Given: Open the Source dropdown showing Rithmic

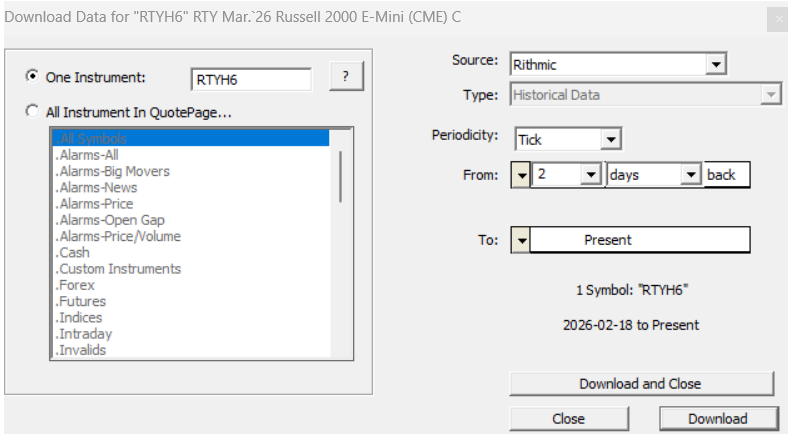Looking at the screenshot, I should (x=715, y=65).
